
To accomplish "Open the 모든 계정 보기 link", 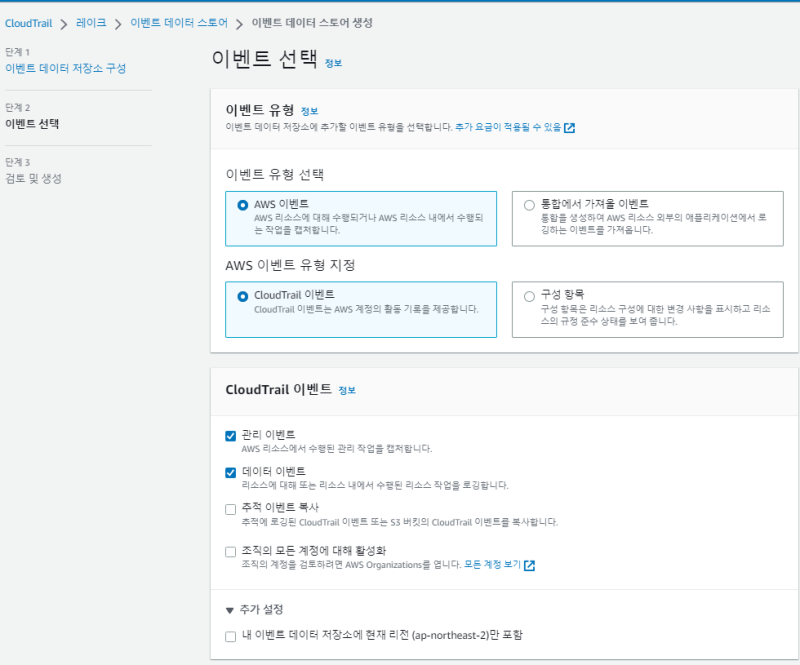I will [x=492, y=565].
